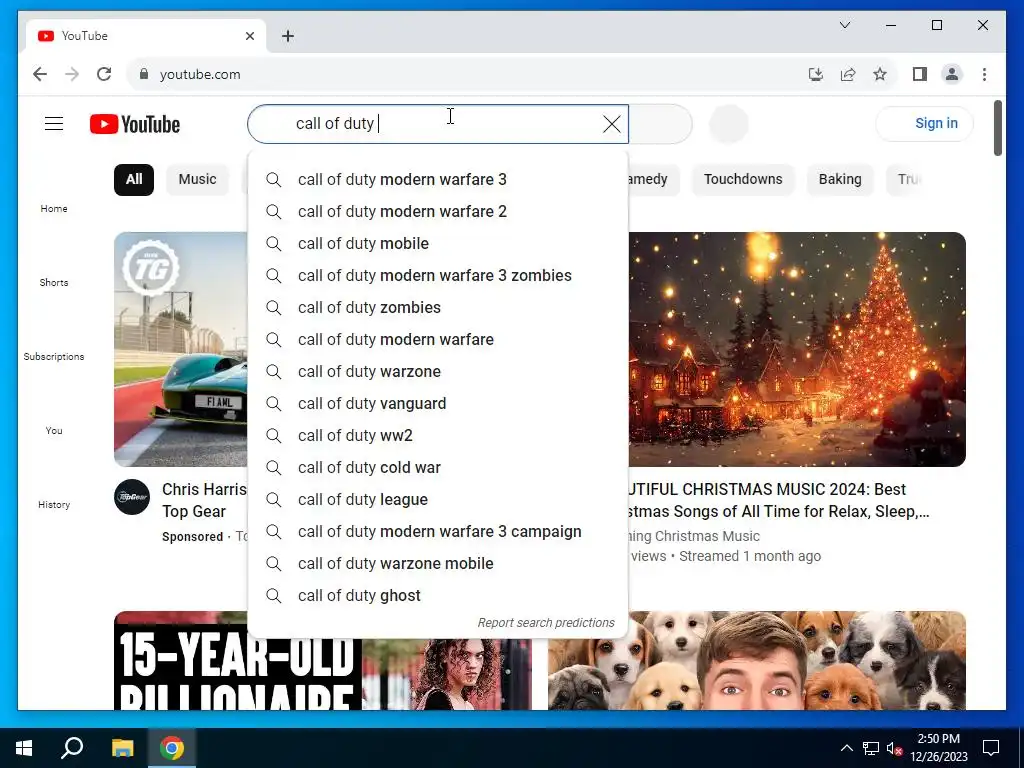Open the Windows notification center
The image size is (1024, 768).
(991, 748)
